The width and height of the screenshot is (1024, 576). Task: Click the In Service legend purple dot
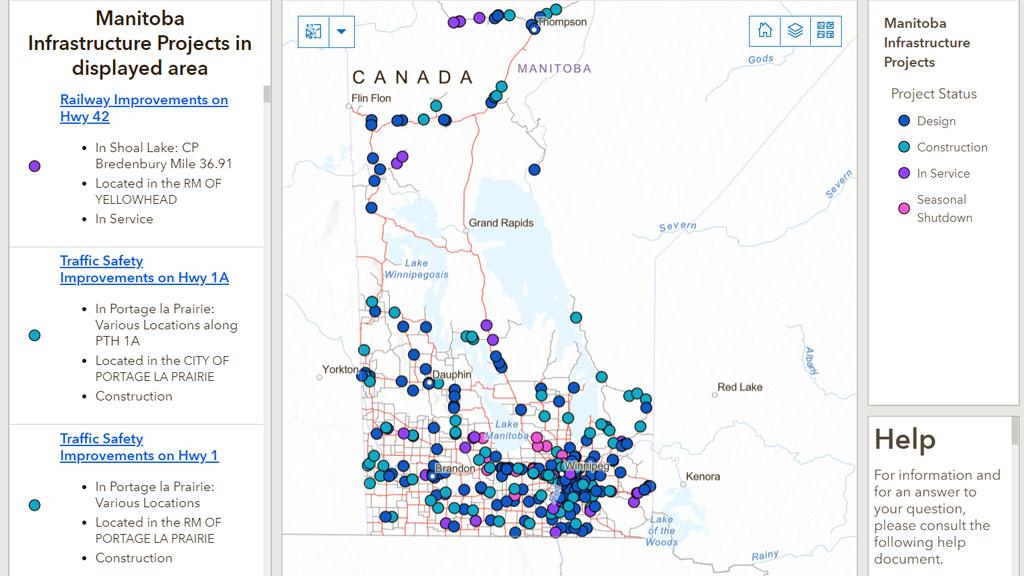[x=903, y=173]
